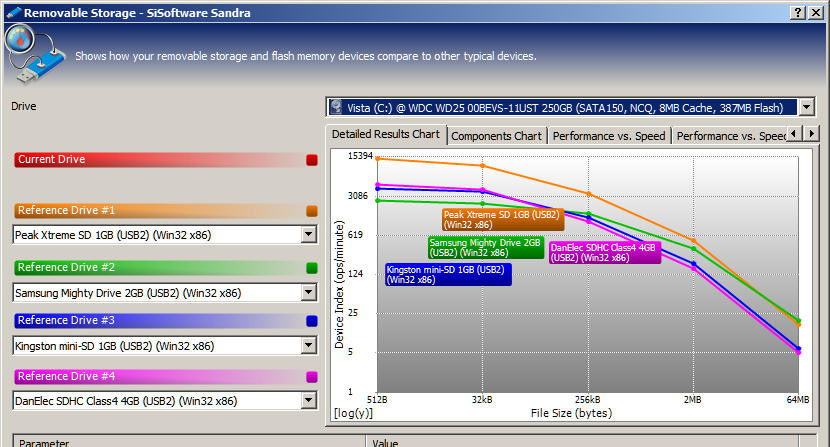
Task: Click the tab strip right scroll arrow
Action: (811, 133)
